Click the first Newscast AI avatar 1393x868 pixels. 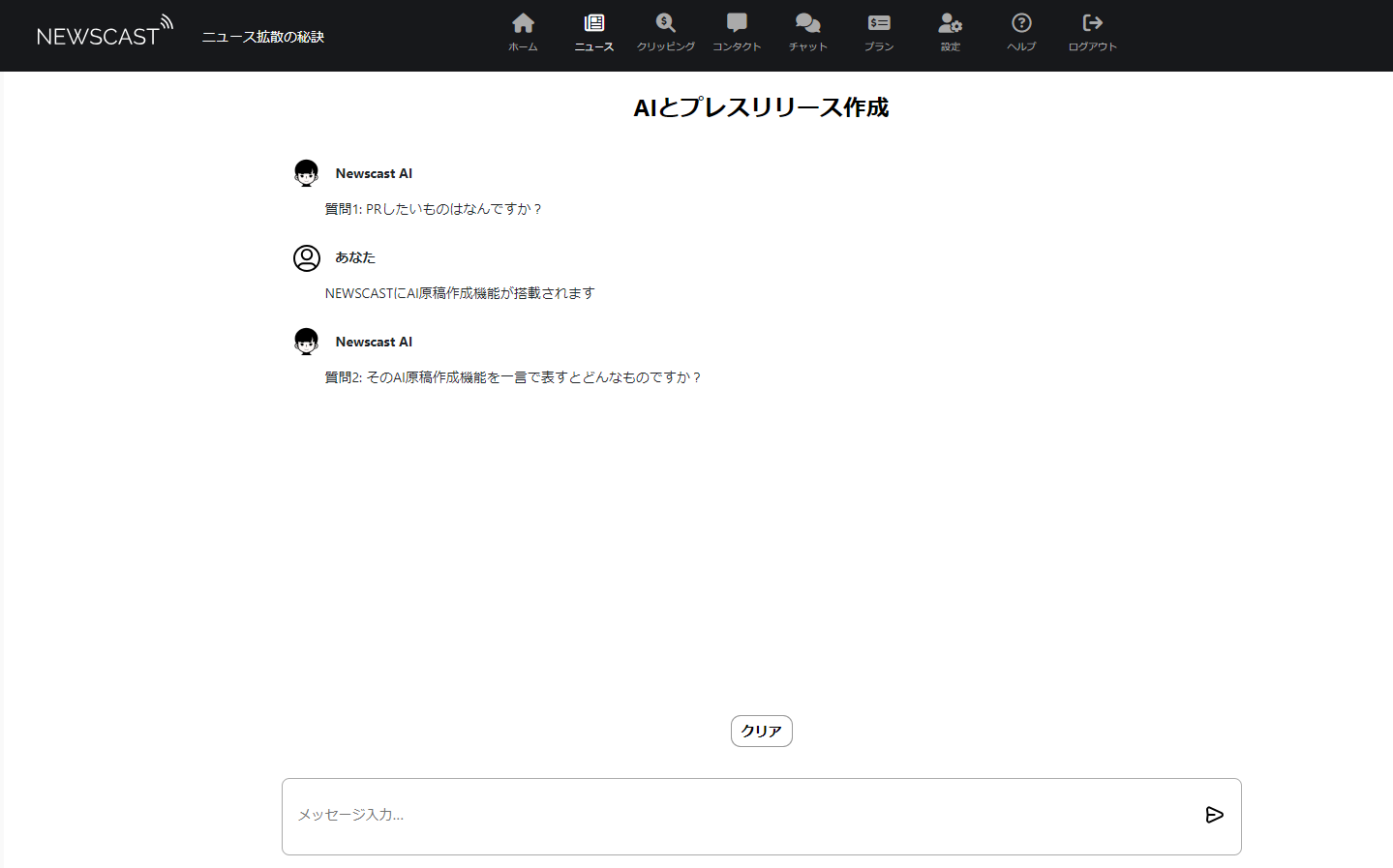pos(306,172)
